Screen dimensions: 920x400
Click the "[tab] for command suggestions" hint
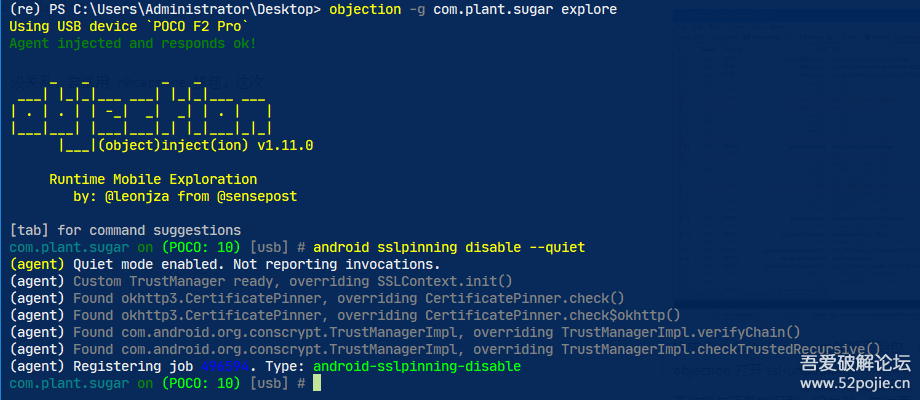(x=124, y=230)
